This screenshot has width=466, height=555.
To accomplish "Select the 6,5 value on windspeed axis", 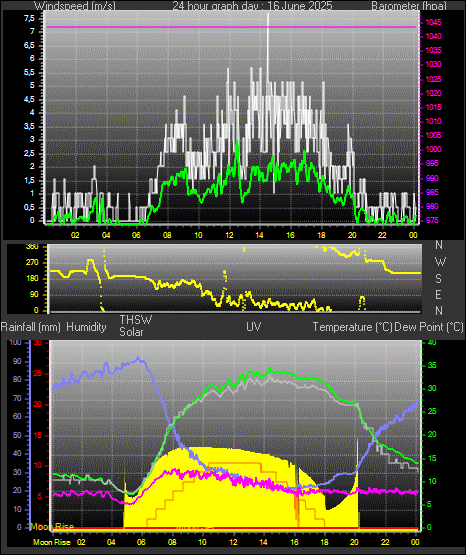I will coord(29,45).
